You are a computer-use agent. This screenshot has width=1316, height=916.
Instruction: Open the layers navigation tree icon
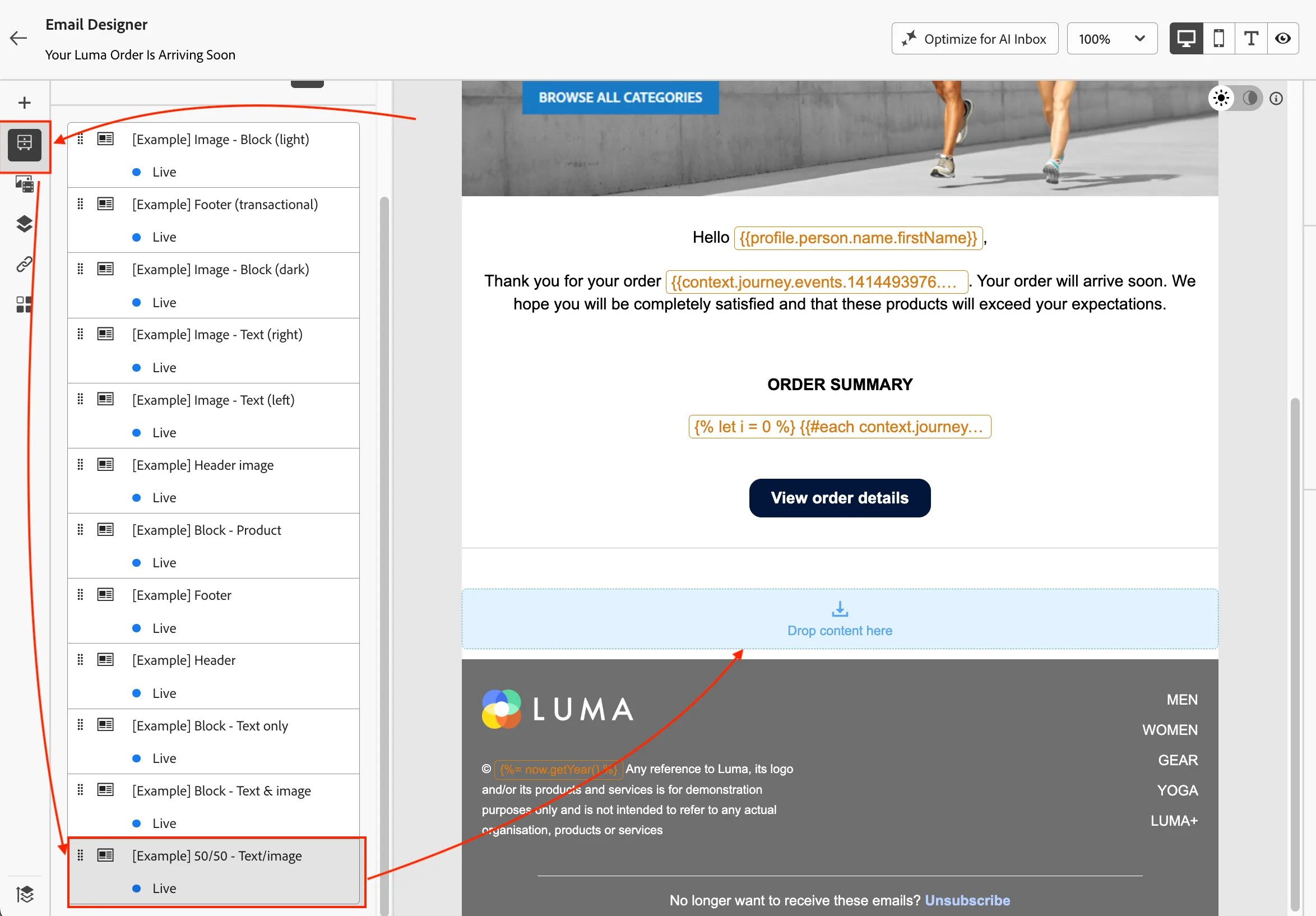pyautogui.click(x=24, y=224)
